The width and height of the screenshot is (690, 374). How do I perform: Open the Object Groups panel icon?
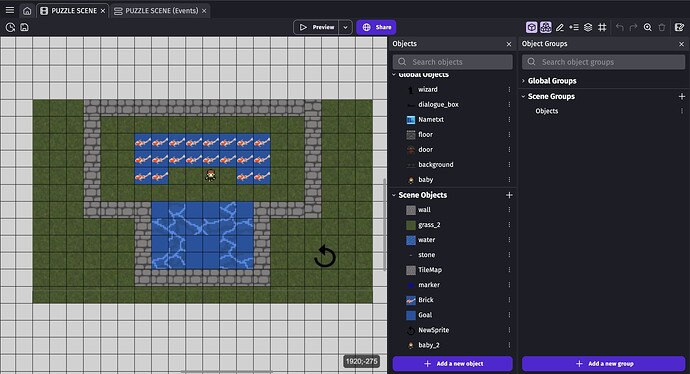pos(546,27)
